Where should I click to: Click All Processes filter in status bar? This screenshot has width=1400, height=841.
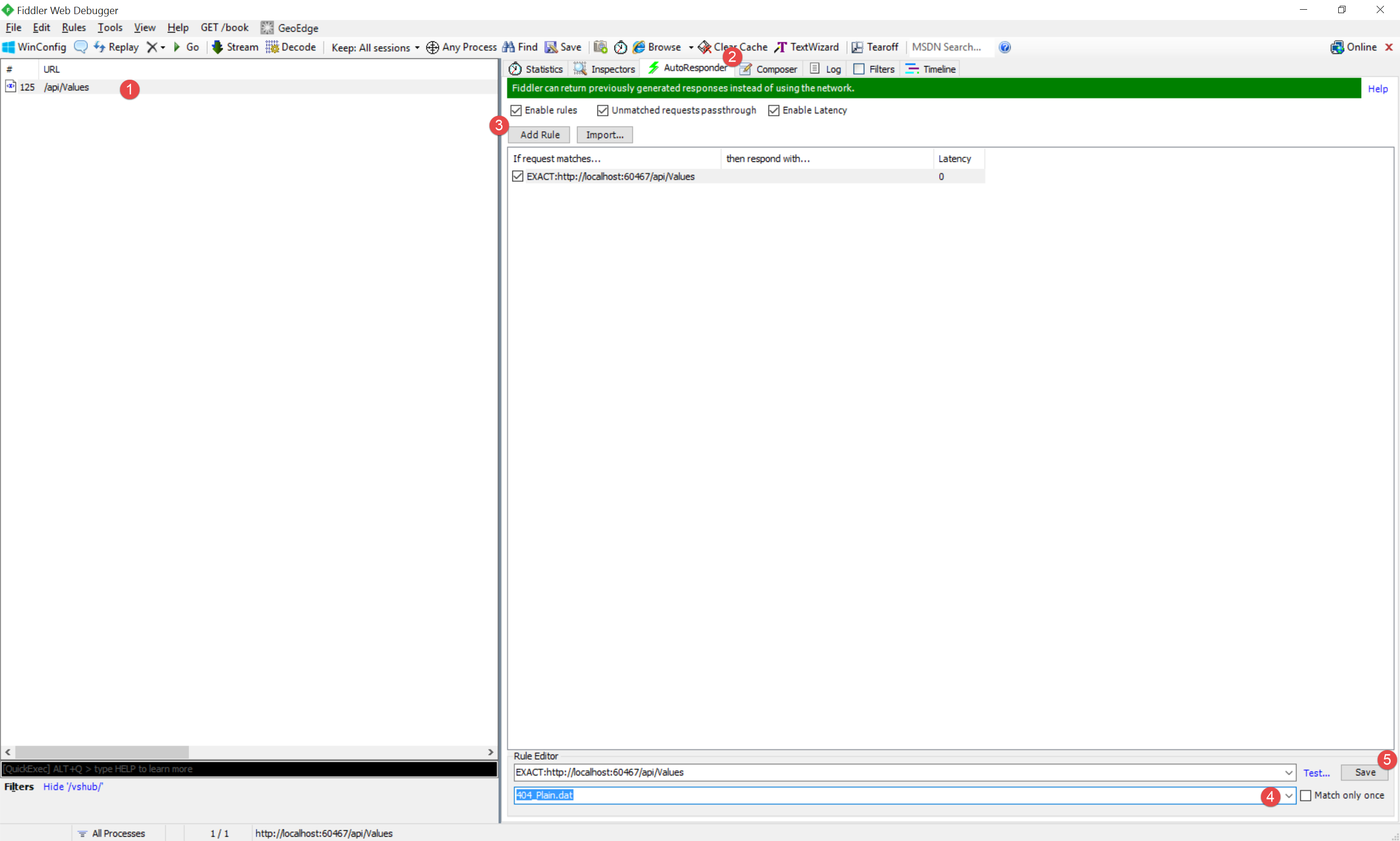[112, 833]
